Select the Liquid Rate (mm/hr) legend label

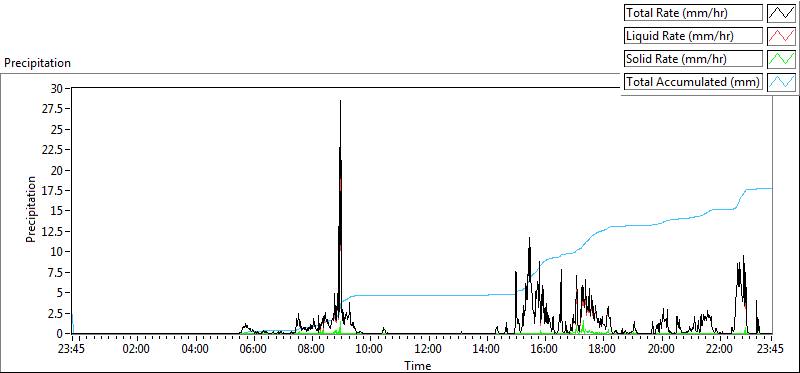(693, 35)
